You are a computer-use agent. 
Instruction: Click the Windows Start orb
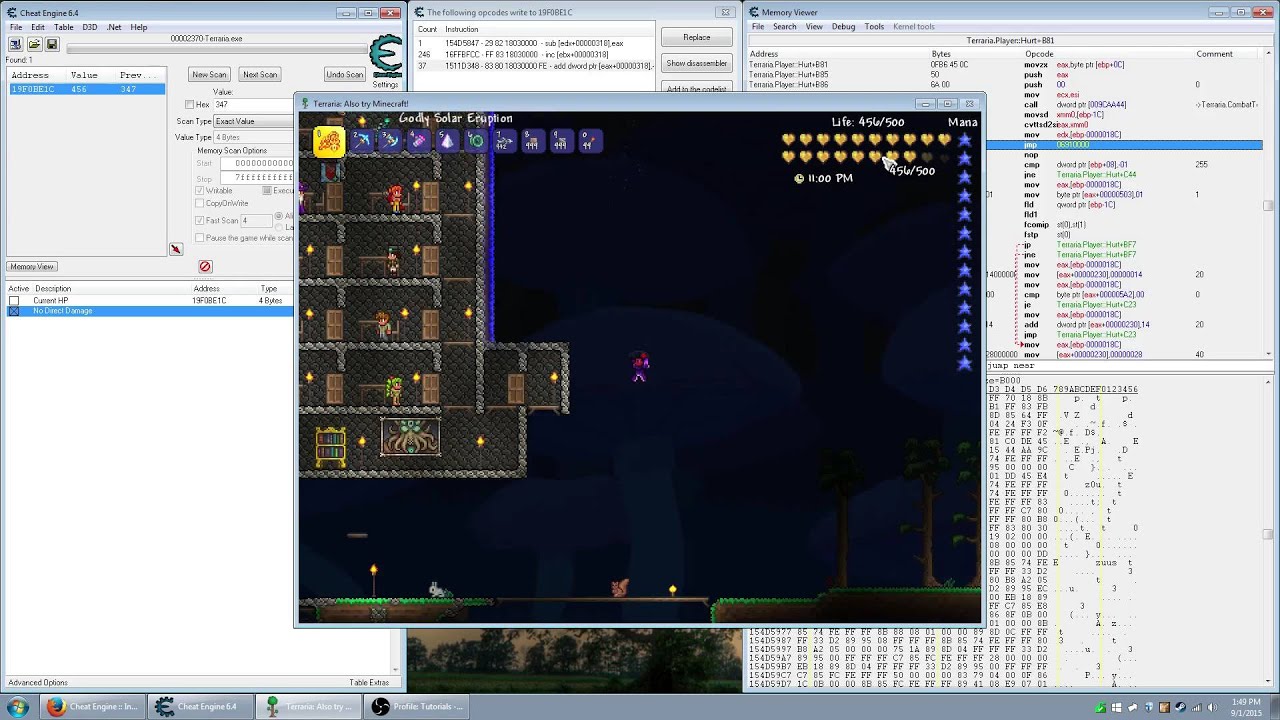[x=17, y=707]
